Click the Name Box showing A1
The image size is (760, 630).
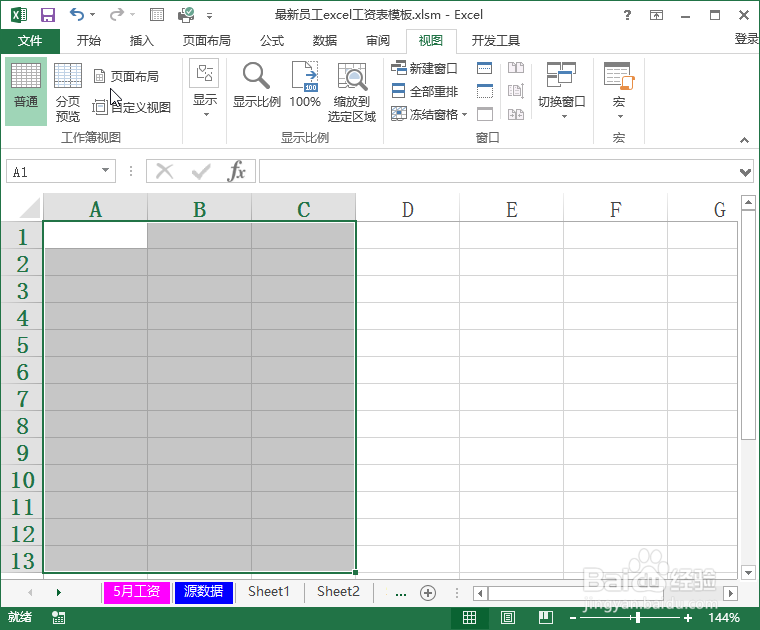[x=53, y=172]
